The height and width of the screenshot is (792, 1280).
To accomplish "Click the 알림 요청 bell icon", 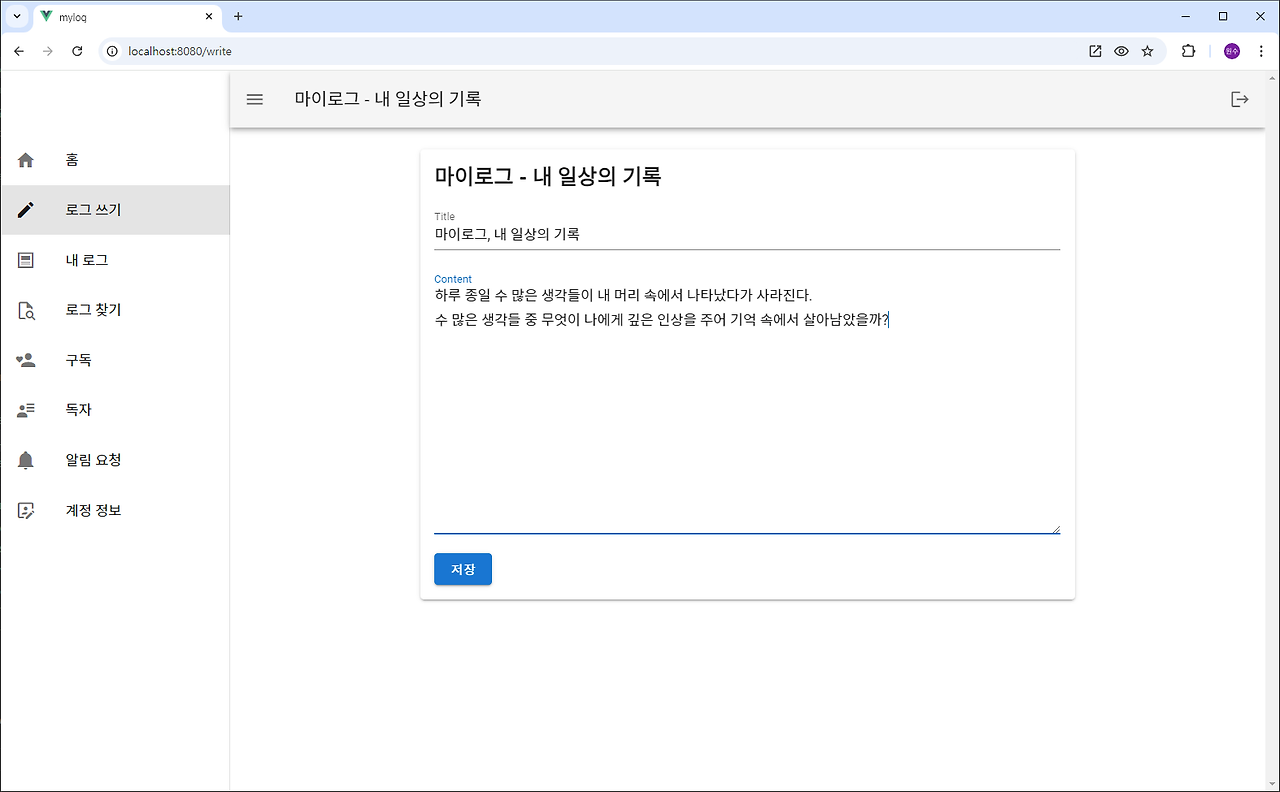I will (x=26, y=460).
